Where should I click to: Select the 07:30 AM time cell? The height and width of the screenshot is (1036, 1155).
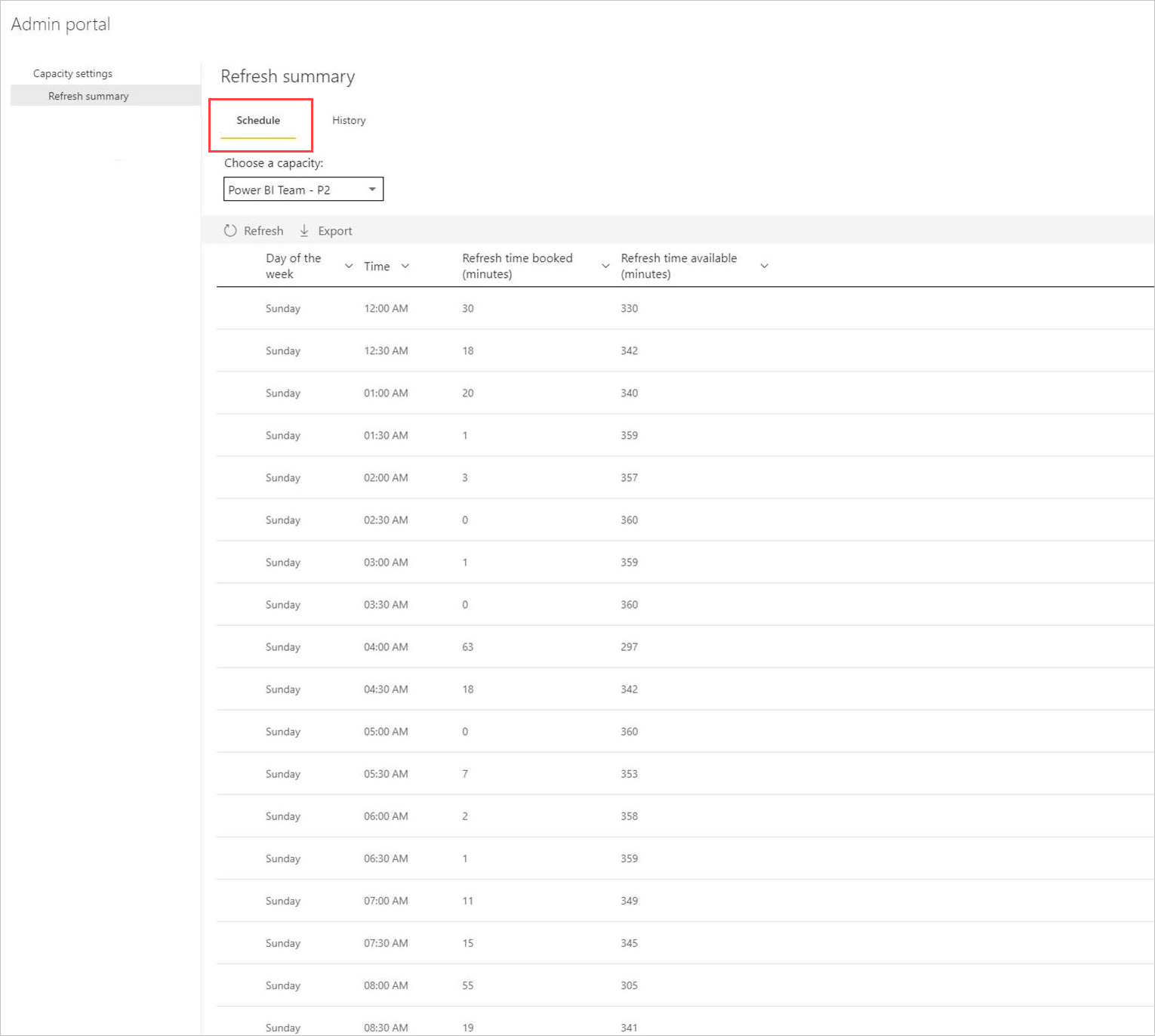click(386, 942)
